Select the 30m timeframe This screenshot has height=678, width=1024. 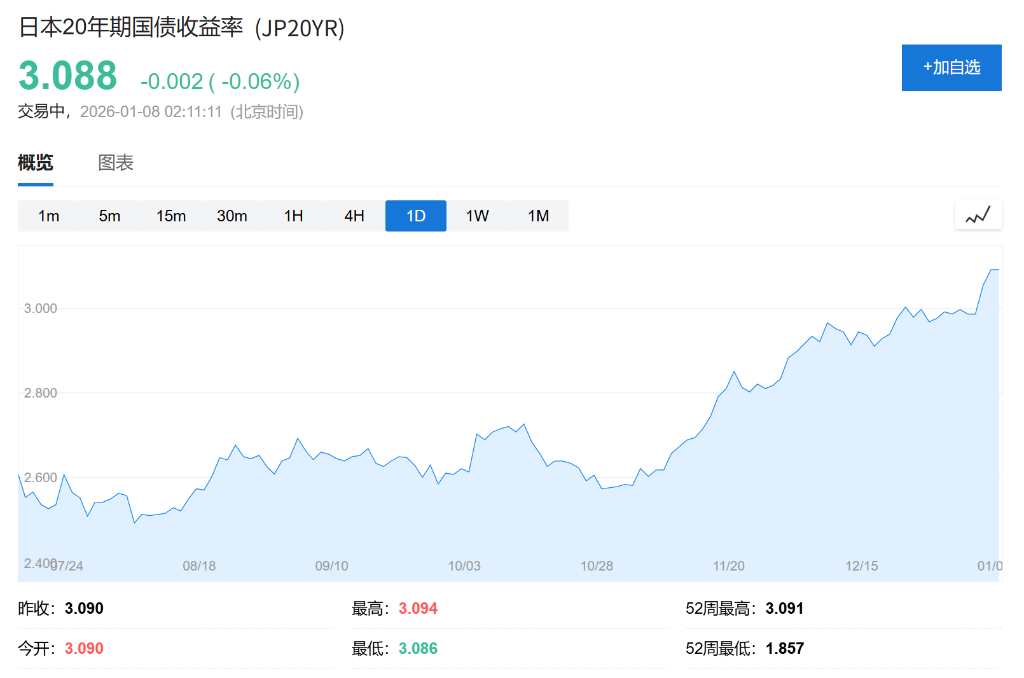[232, 215]
